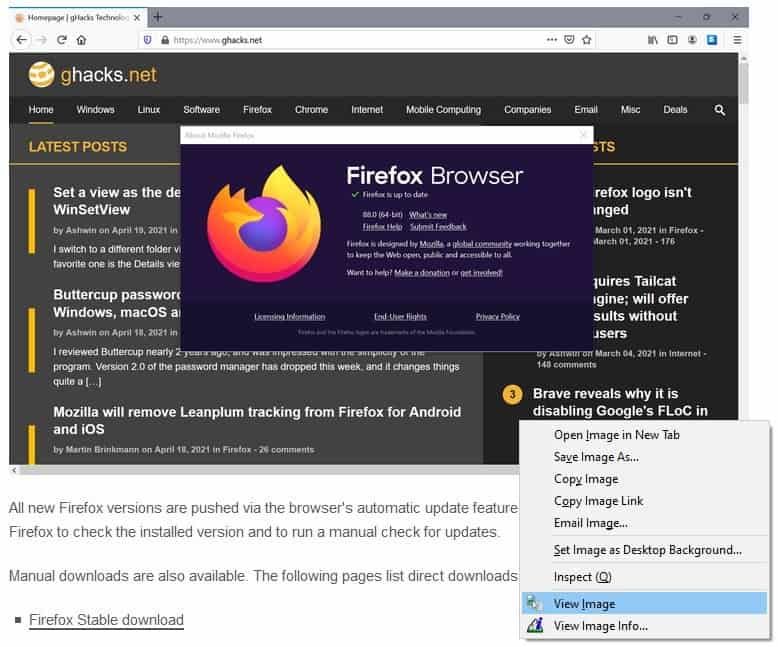Click the search magnifier in site navigation
This screenshot has height=647, width=778.
coord(719,110)
